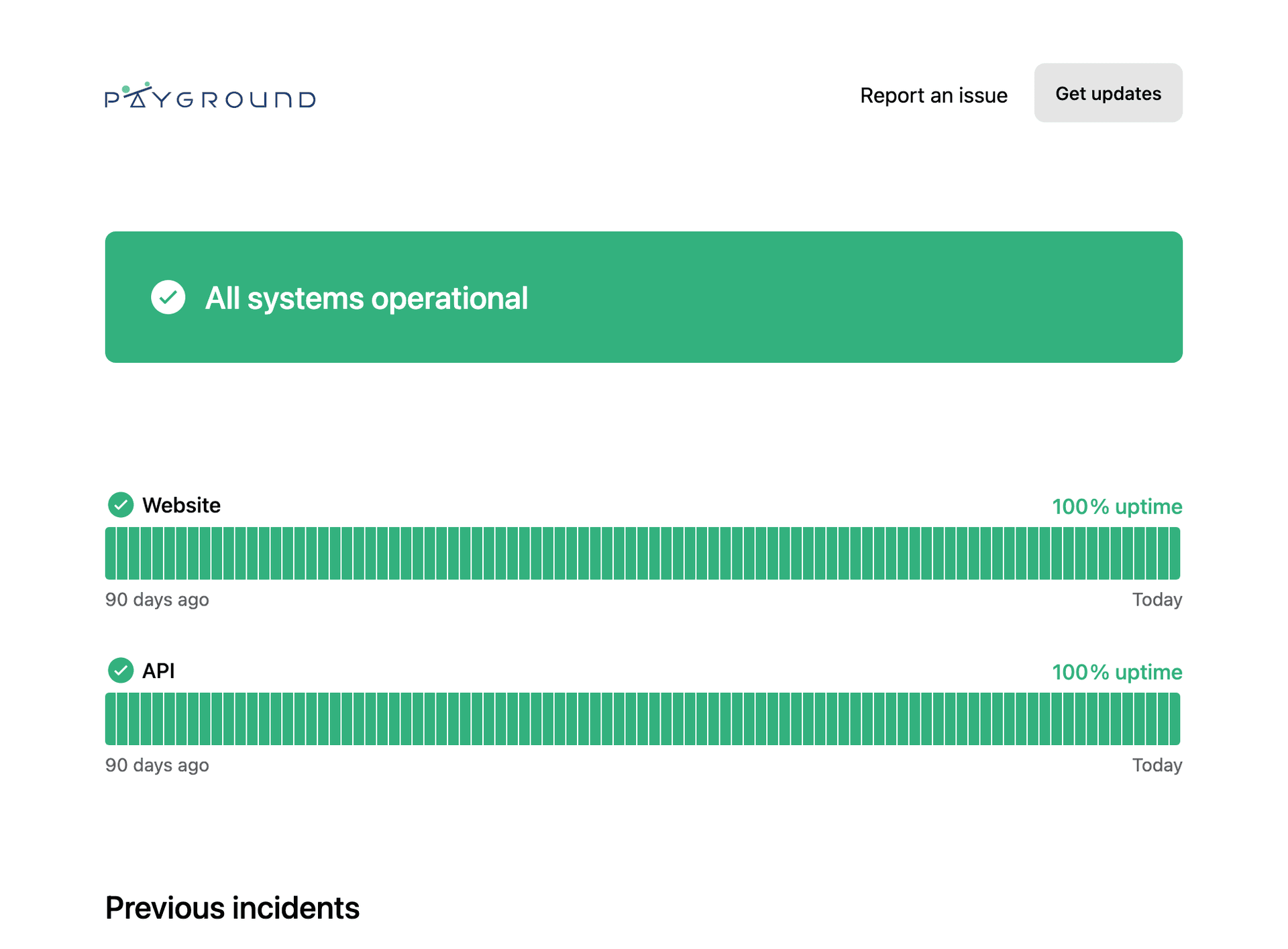This screenshot has height=949, width=1288.
Task: Click the Website component name
Action: point(181,505)
